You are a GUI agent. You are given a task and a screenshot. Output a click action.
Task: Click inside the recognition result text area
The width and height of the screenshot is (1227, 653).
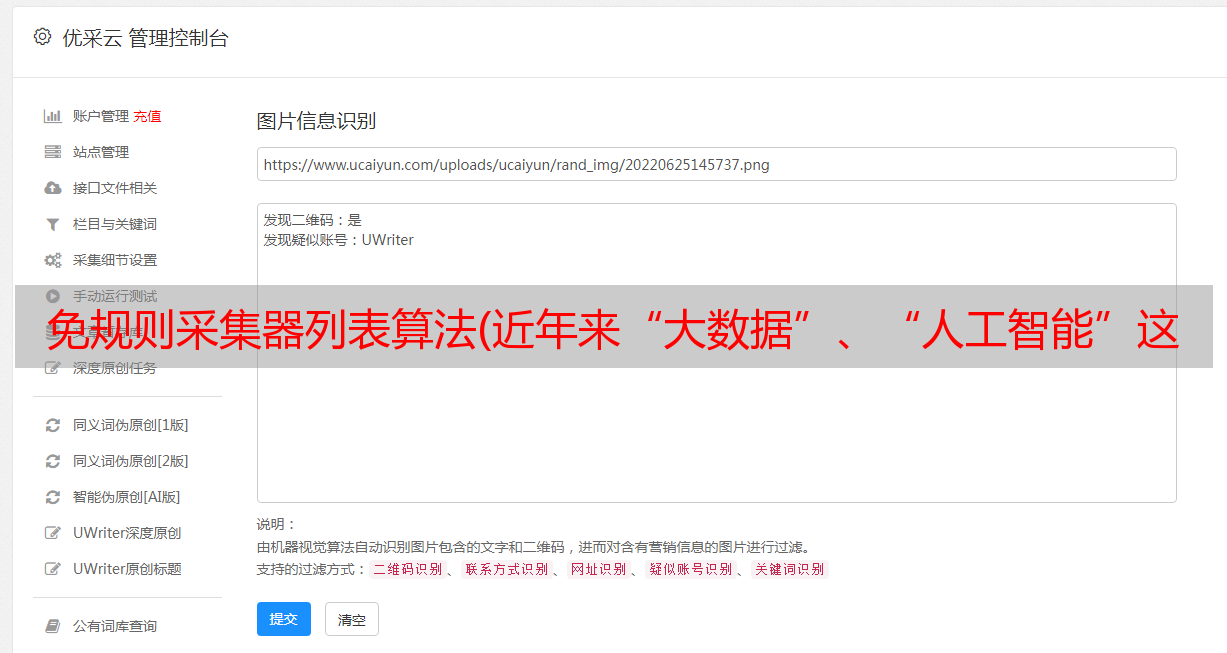tap(716, 353)
